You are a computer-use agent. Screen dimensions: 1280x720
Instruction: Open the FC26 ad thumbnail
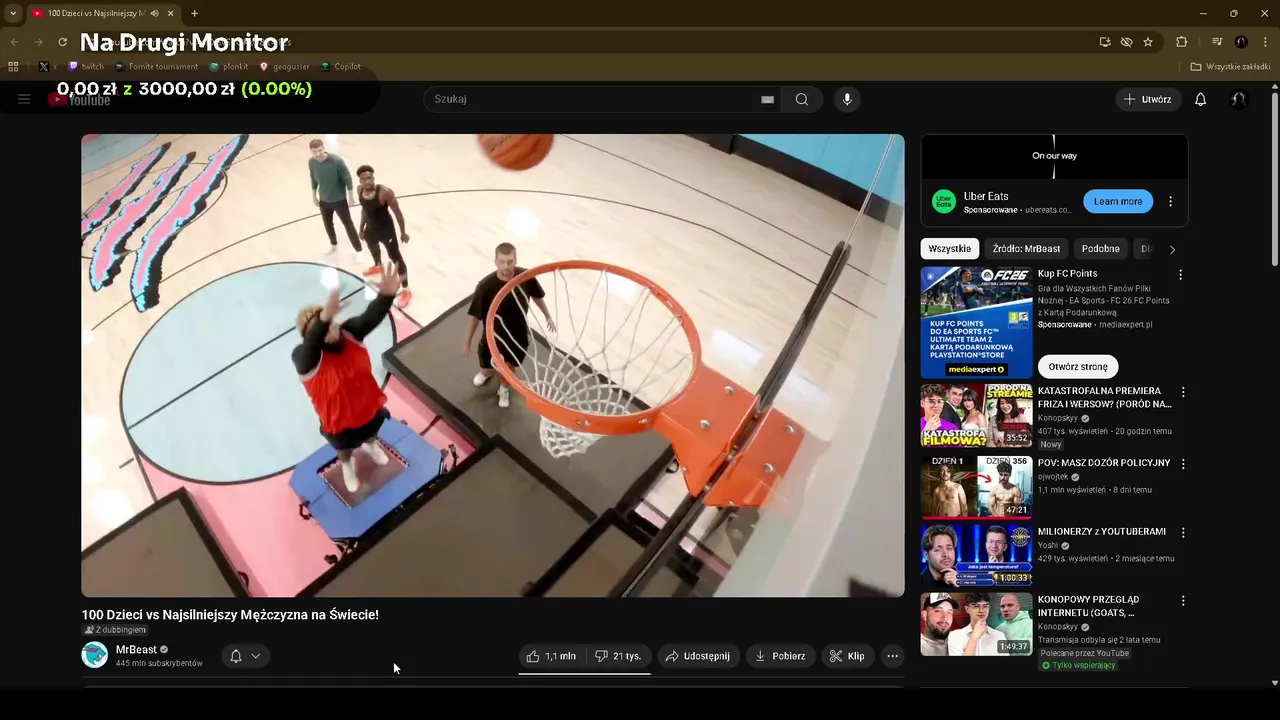tap(976, 322)
